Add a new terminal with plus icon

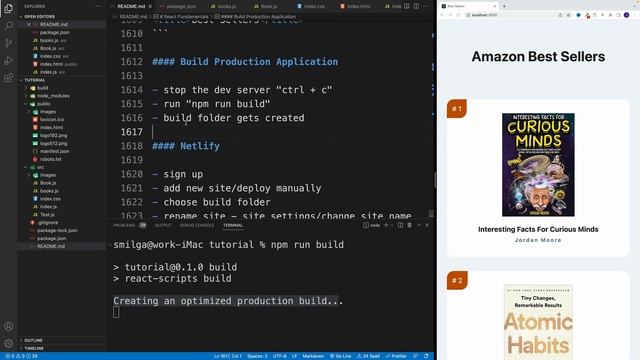[386, 225]
